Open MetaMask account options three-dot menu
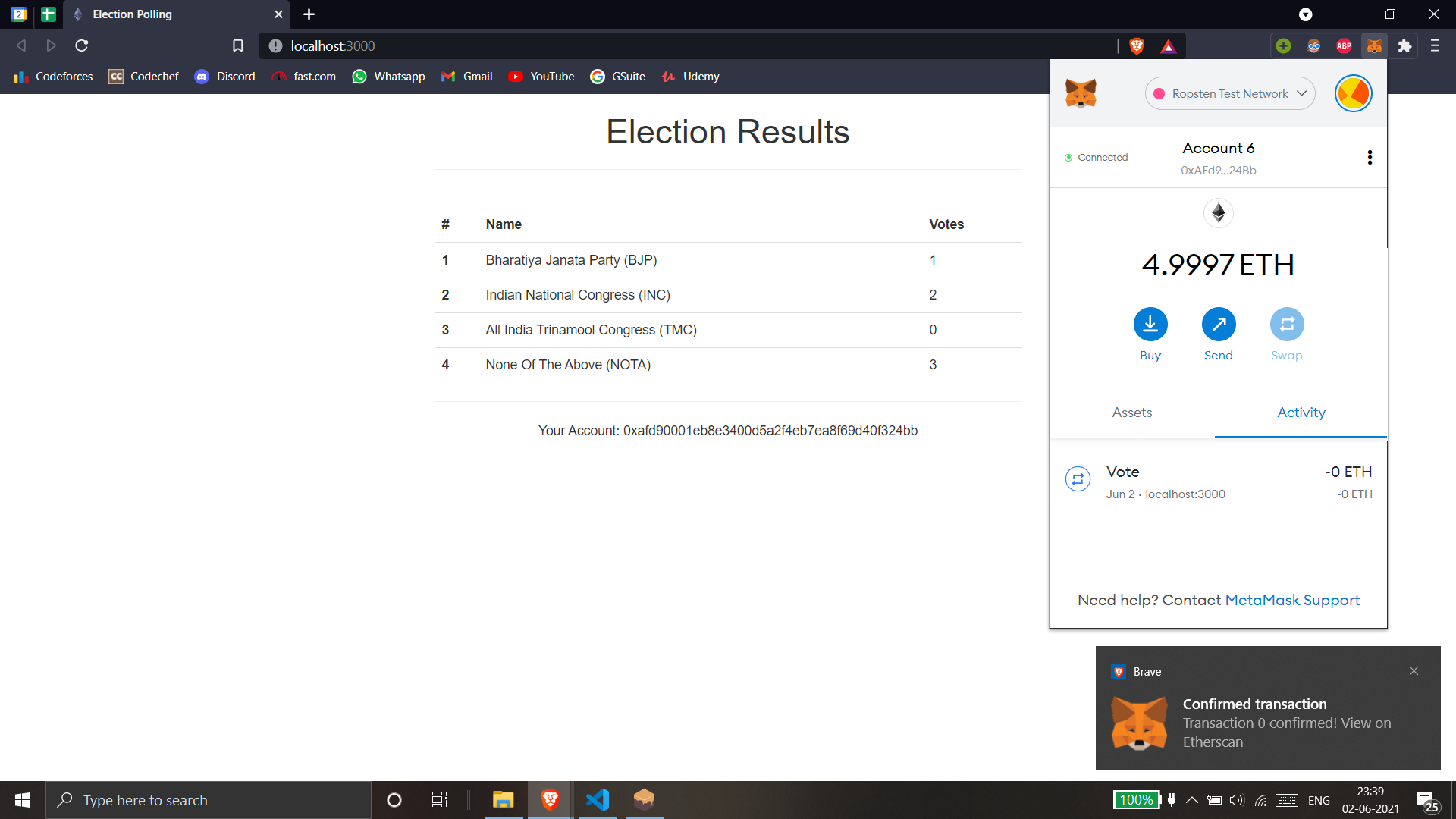 point(1369,157)
